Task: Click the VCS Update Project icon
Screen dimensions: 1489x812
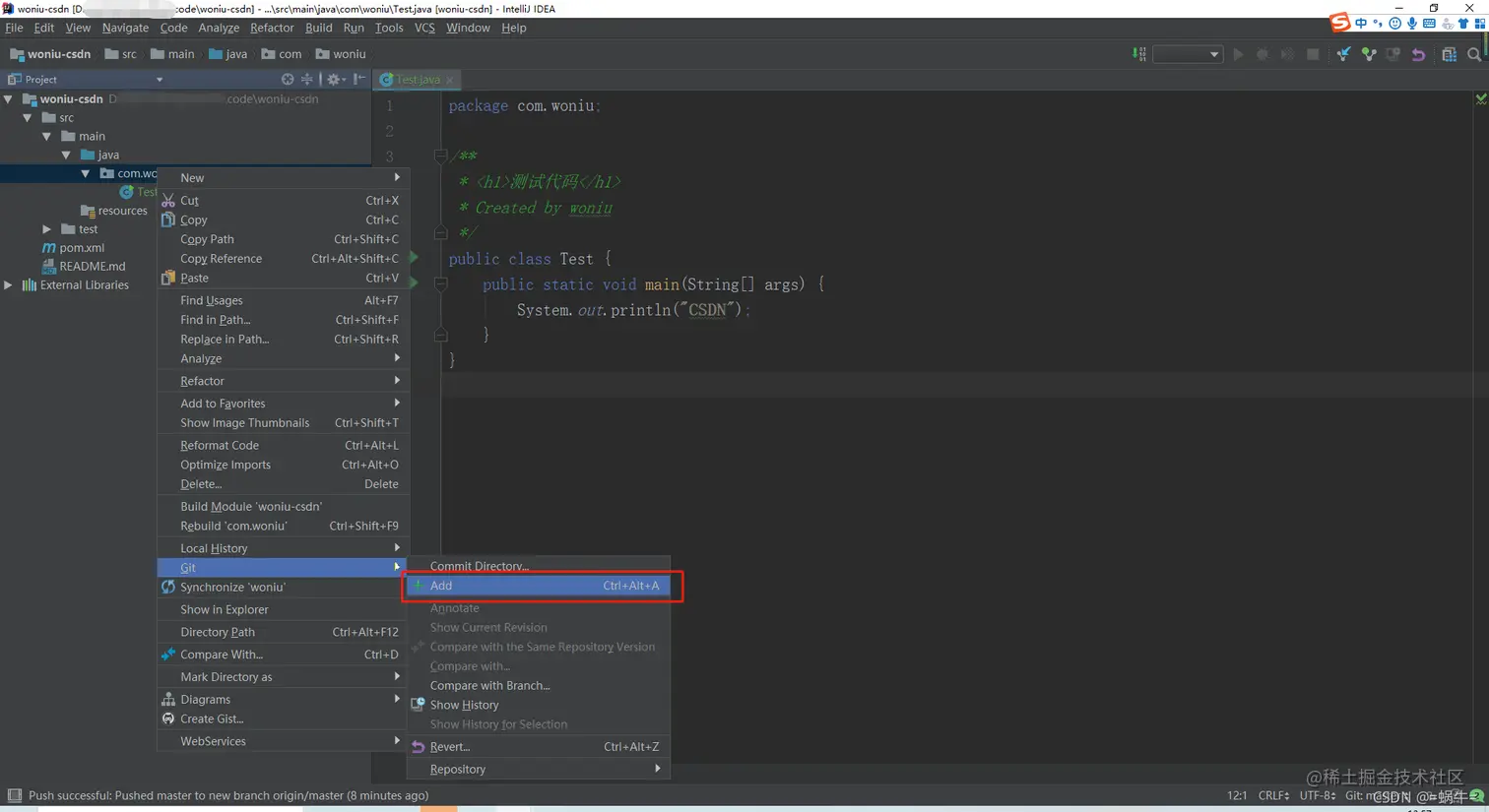Action: click(1343, 54)
